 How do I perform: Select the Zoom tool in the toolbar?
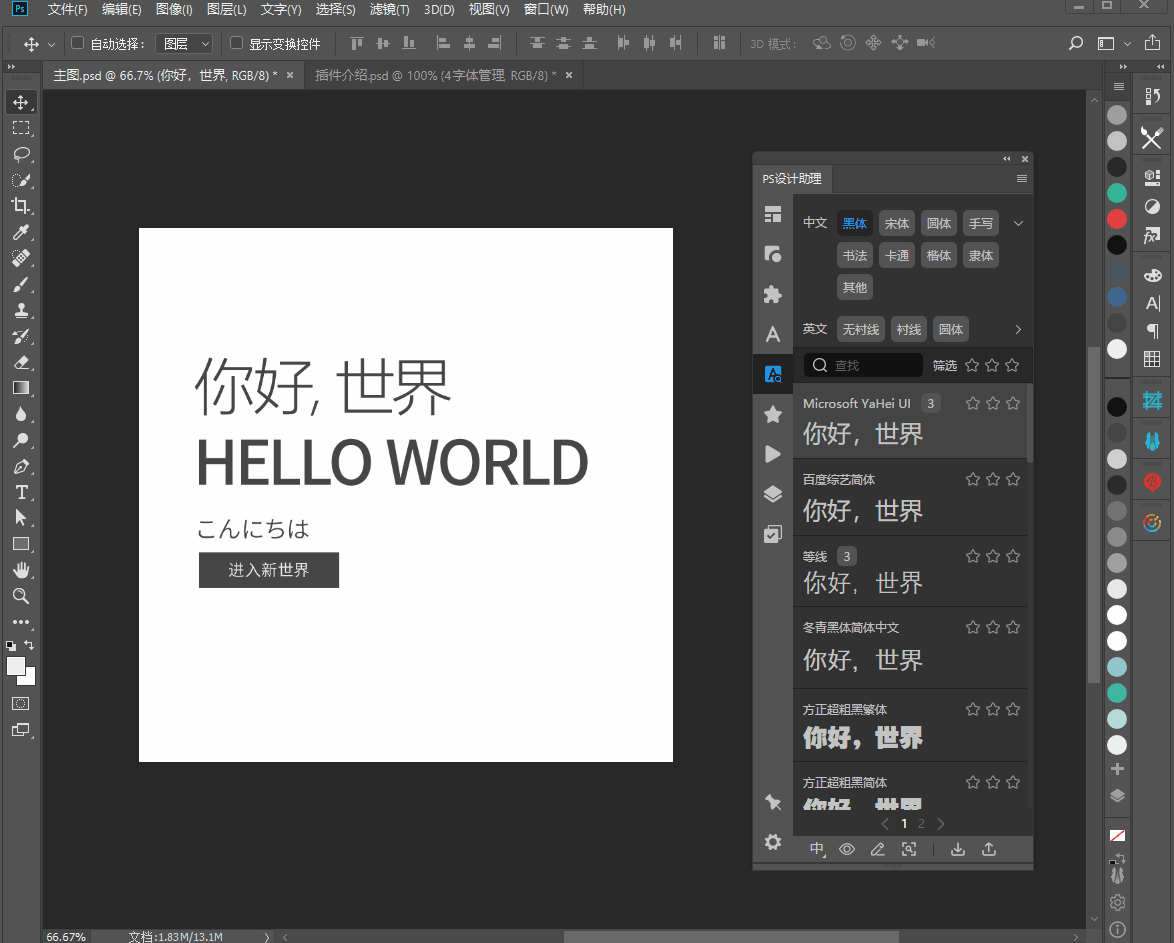pos(21,596)
